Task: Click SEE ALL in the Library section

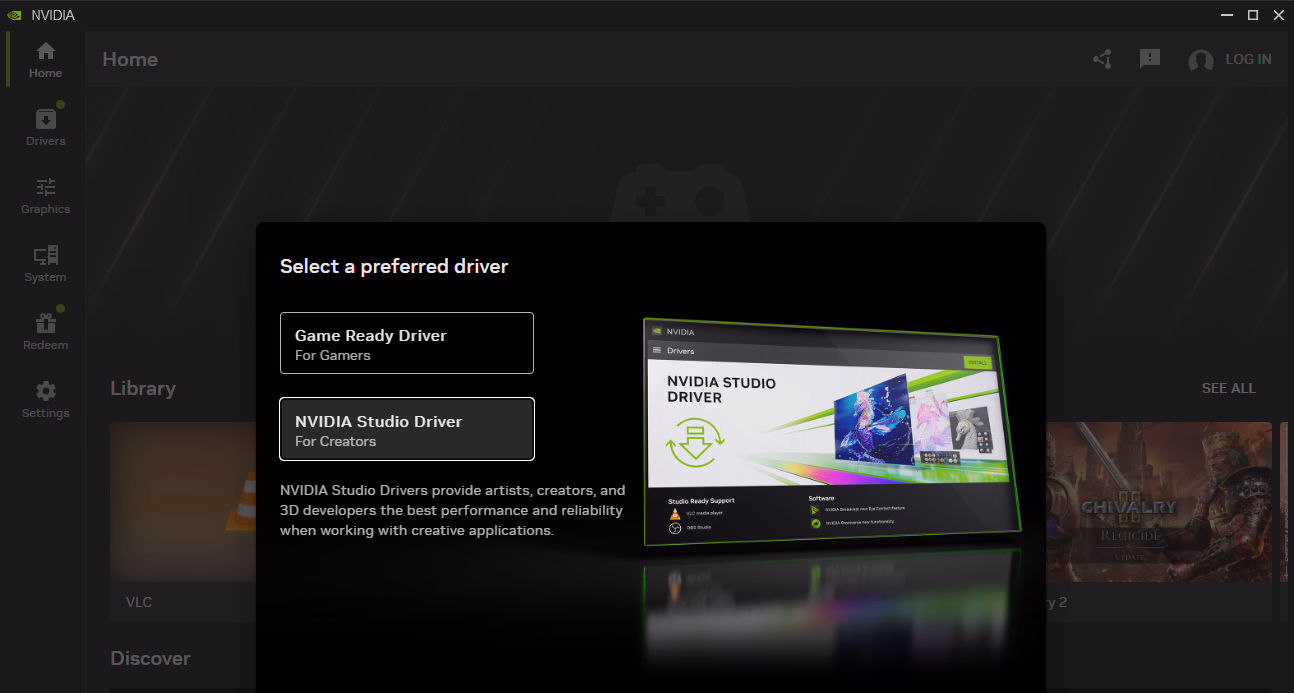Action: pyautogui.click(x=1229, y=388)
